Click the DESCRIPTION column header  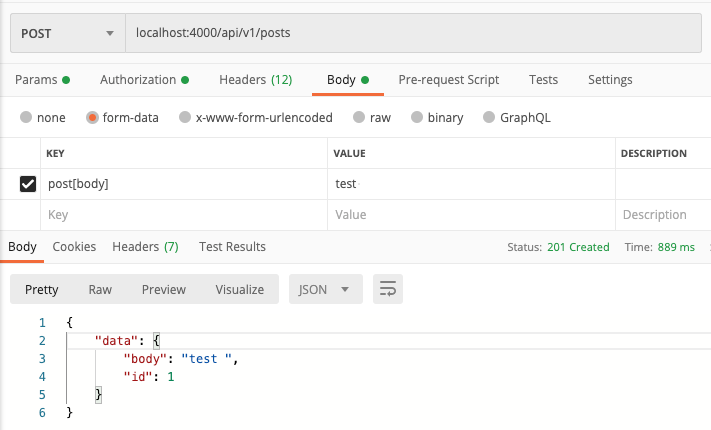[653, 153]
